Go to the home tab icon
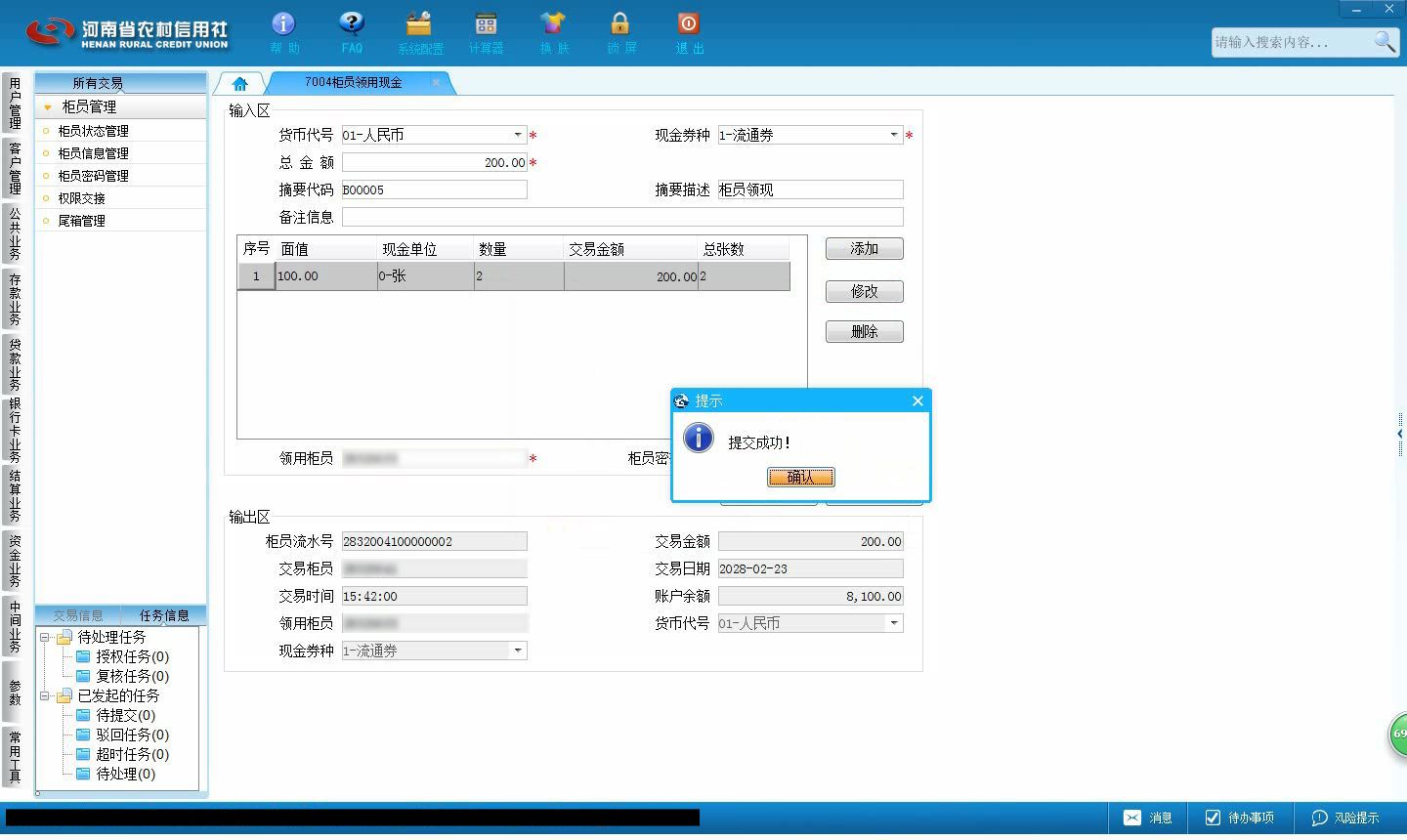 coord(239,84)
